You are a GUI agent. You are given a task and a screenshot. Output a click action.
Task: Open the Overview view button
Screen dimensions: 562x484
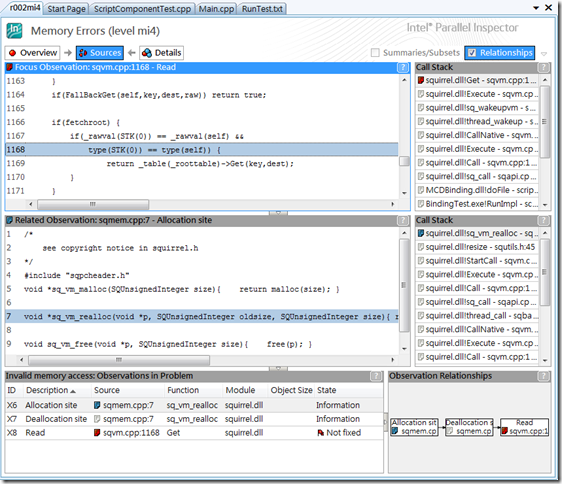[x=33, y=53]
